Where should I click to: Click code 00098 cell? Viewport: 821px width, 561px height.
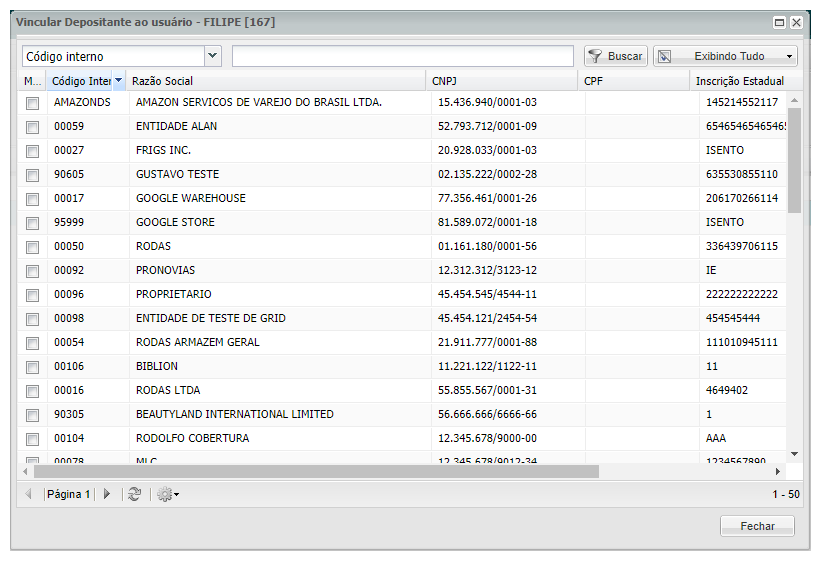click(69, 318)
